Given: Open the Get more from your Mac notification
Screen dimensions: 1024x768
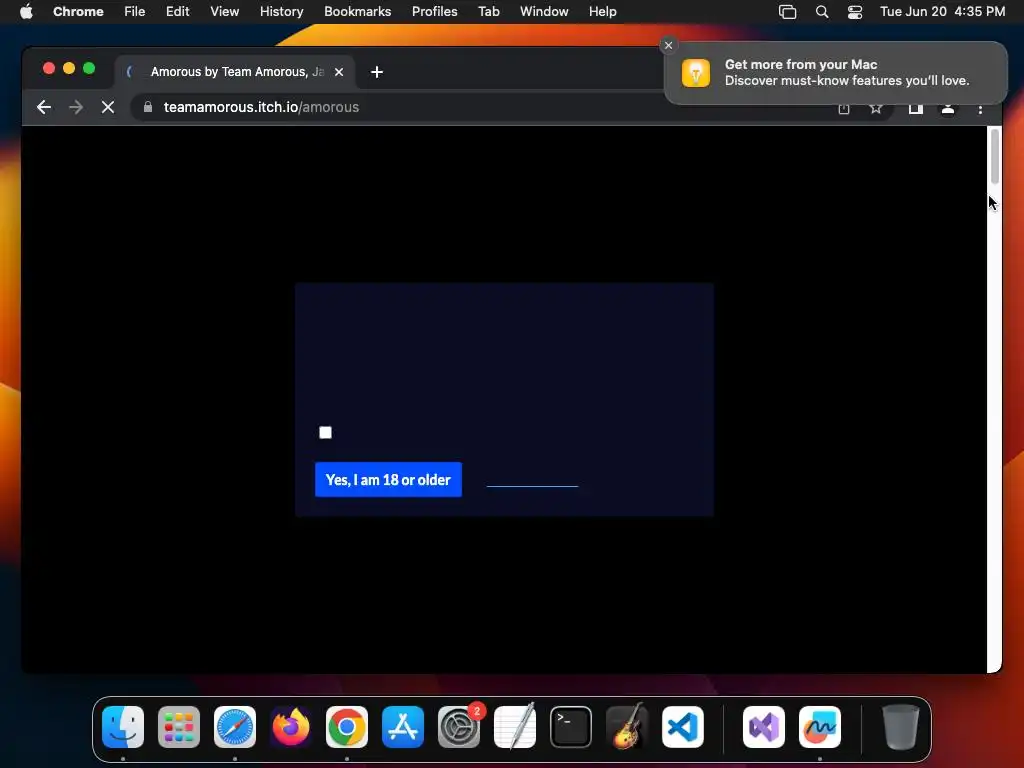Looking at the screenshot, I should pyautogui.click(x=836, y=72).
